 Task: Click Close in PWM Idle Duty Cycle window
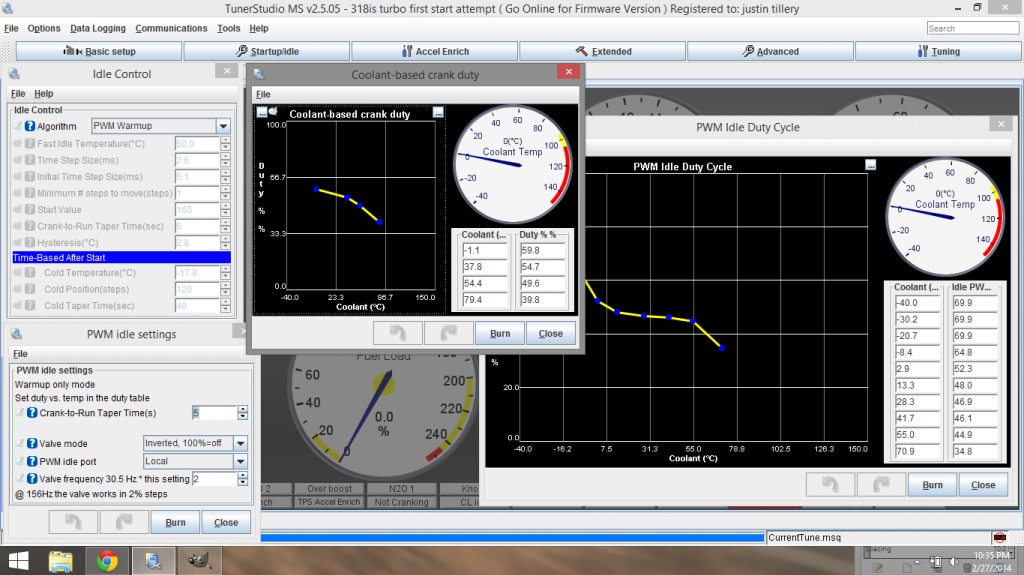pos(983,485)
